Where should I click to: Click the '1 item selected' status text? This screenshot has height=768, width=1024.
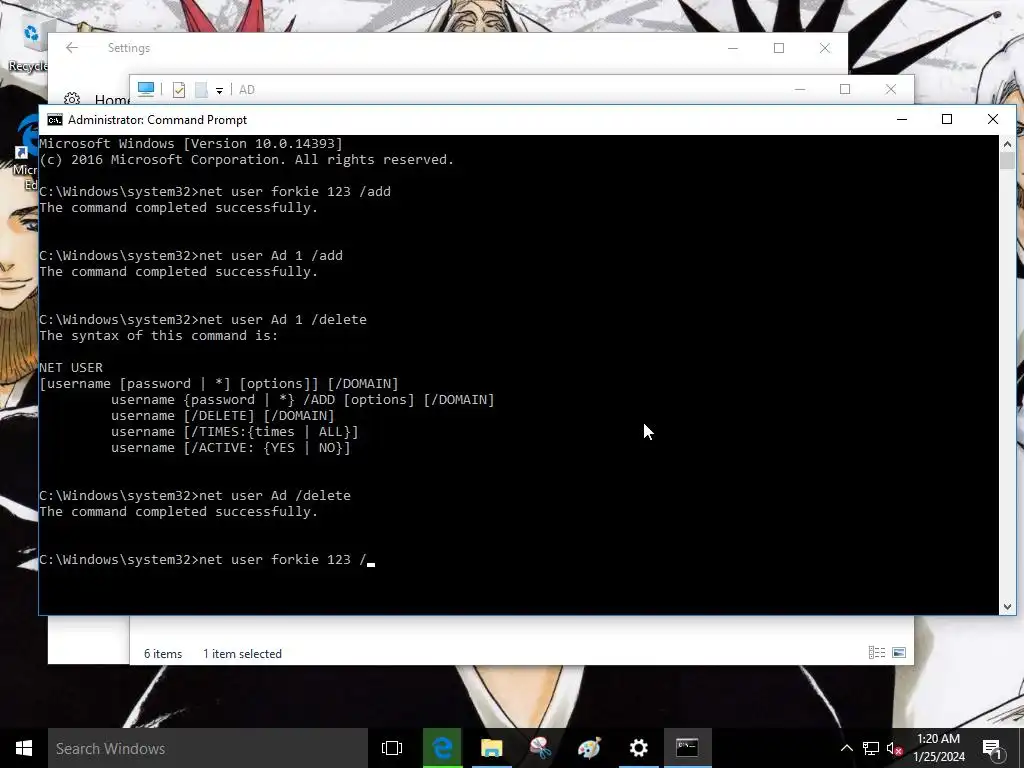point(242,654)
